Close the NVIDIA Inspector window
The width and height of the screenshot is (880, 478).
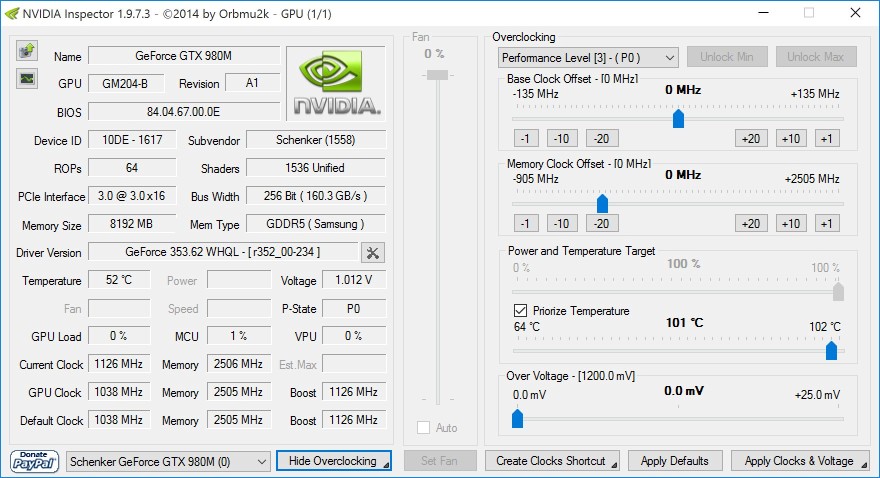coord(855,13)
